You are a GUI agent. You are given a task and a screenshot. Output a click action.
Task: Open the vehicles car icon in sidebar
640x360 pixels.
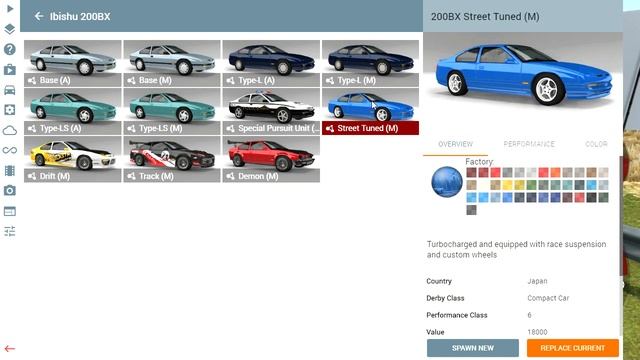pos(10,90)
